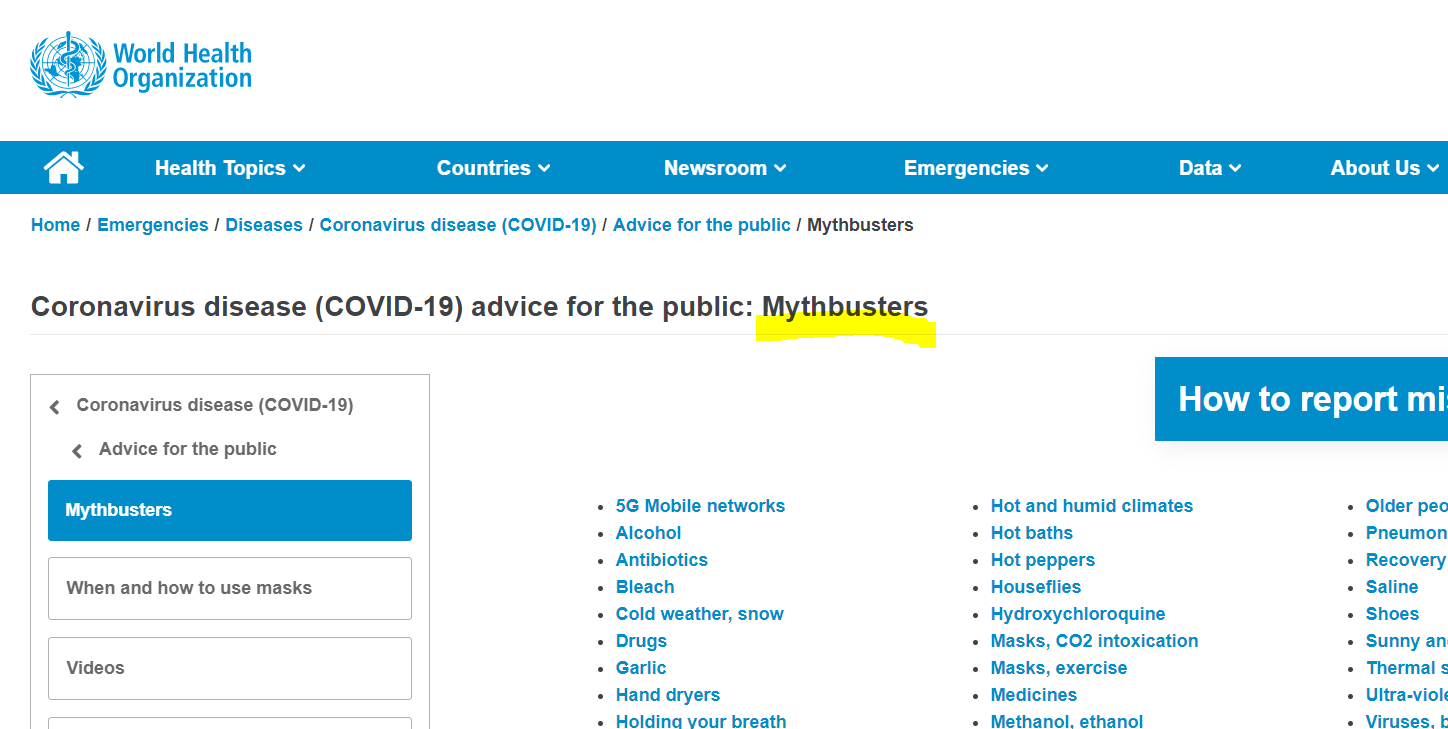
Task: Click the Mythbusters page heading text
Action: point(845,306)
